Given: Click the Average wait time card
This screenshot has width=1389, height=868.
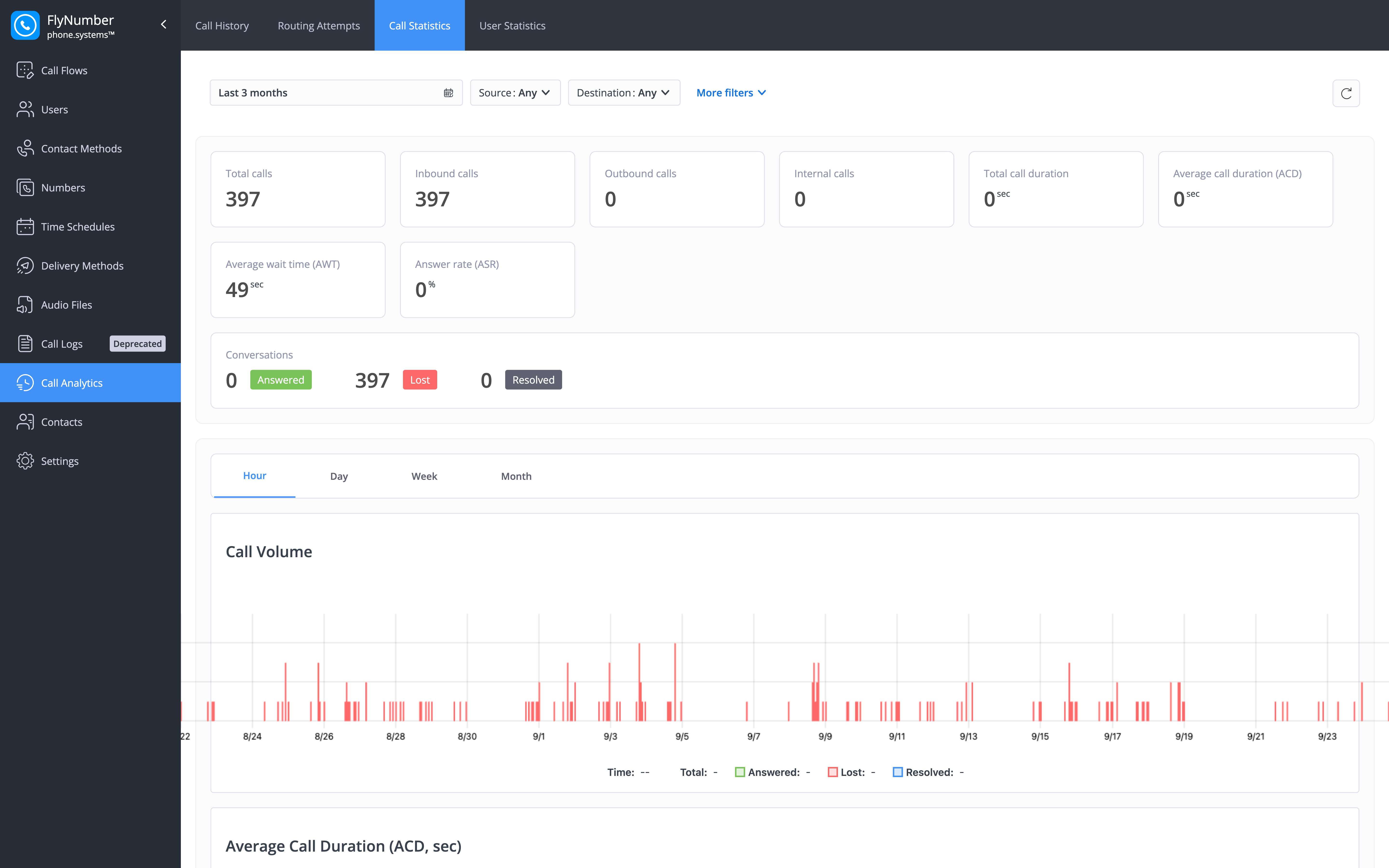Looking at the screenshot, I should [x=298, y=280].
